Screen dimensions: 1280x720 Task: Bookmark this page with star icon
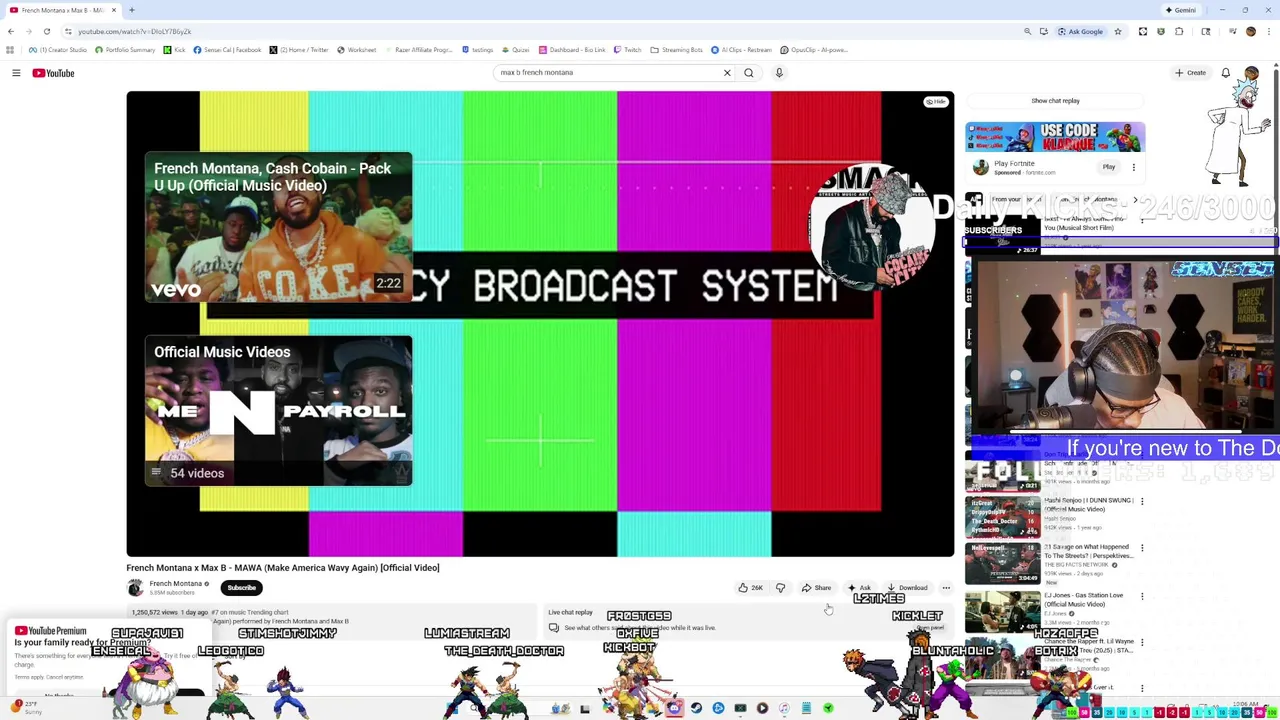coord(1118,31)
